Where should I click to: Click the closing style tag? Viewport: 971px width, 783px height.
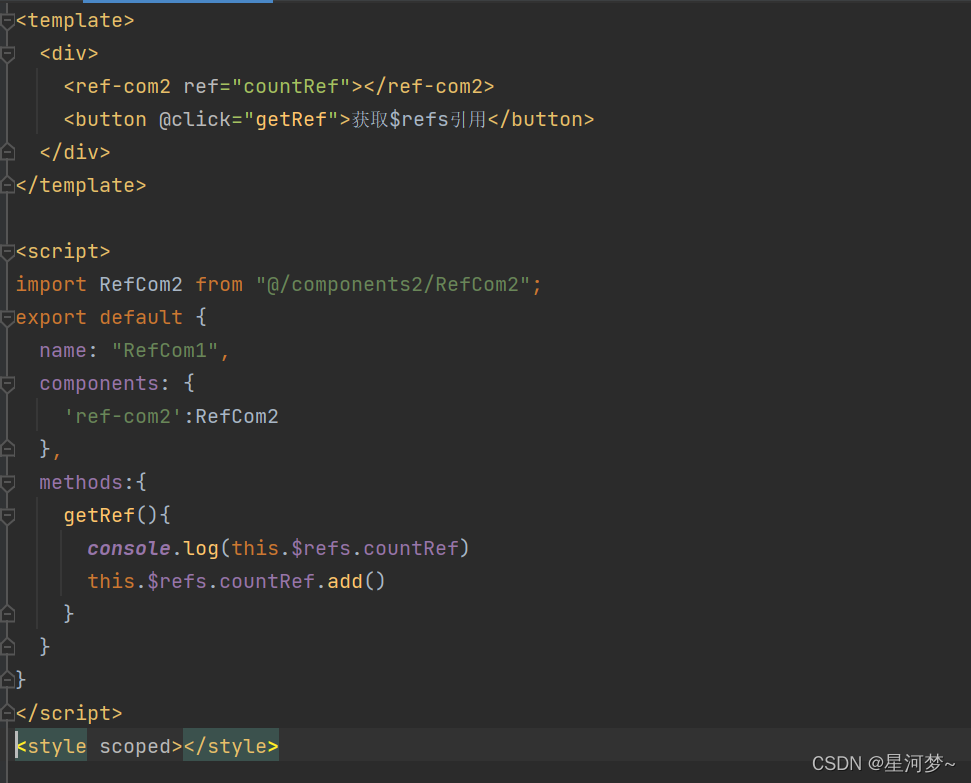(x=231, y=746)
